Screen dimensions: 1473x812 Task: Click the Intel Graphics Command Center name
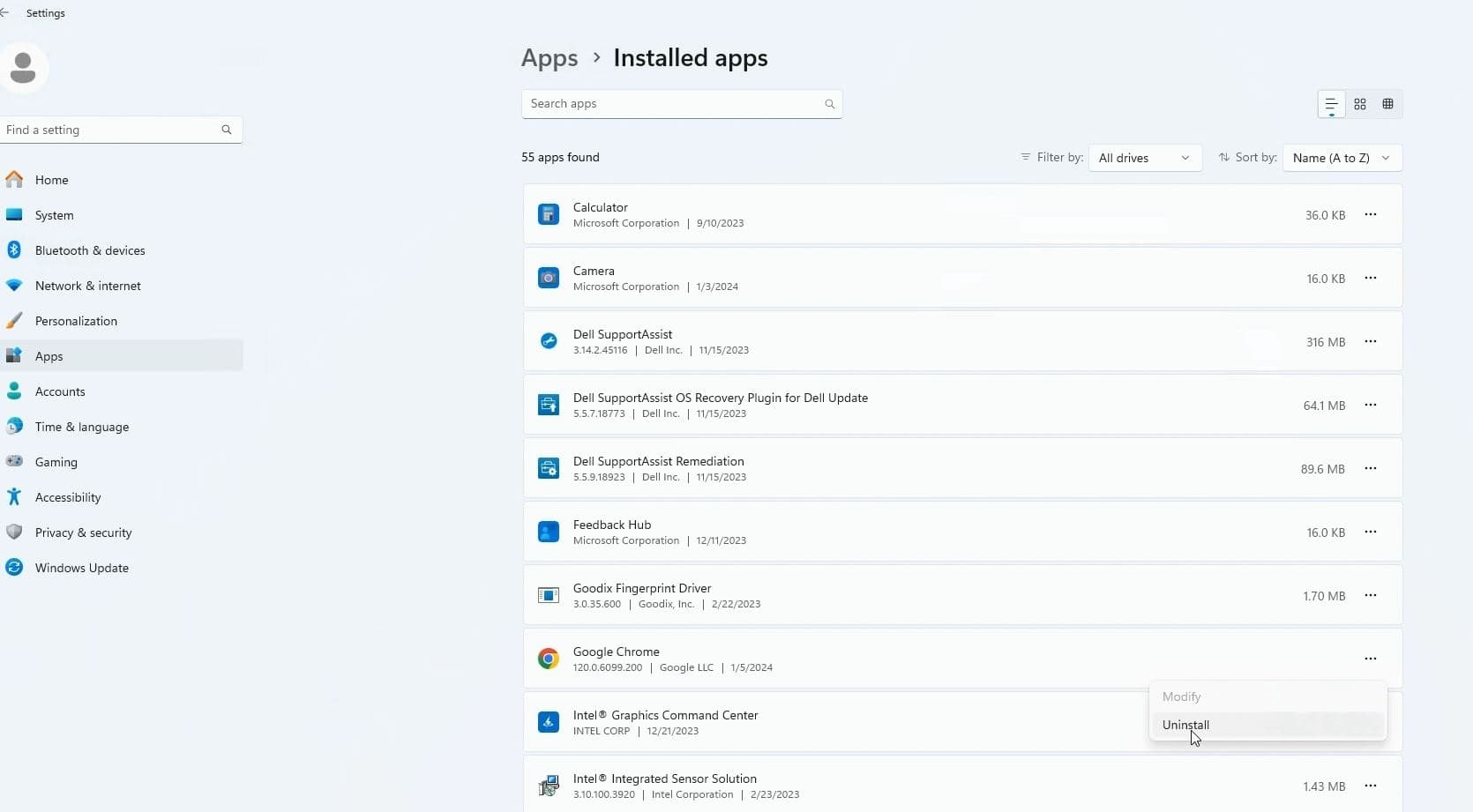666,715
